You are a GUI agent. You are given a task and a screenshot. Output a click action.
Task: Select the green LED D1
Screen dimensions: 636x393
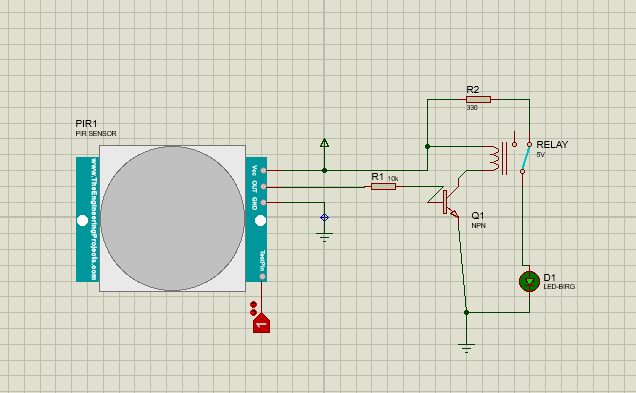click(x=529, y=281)
